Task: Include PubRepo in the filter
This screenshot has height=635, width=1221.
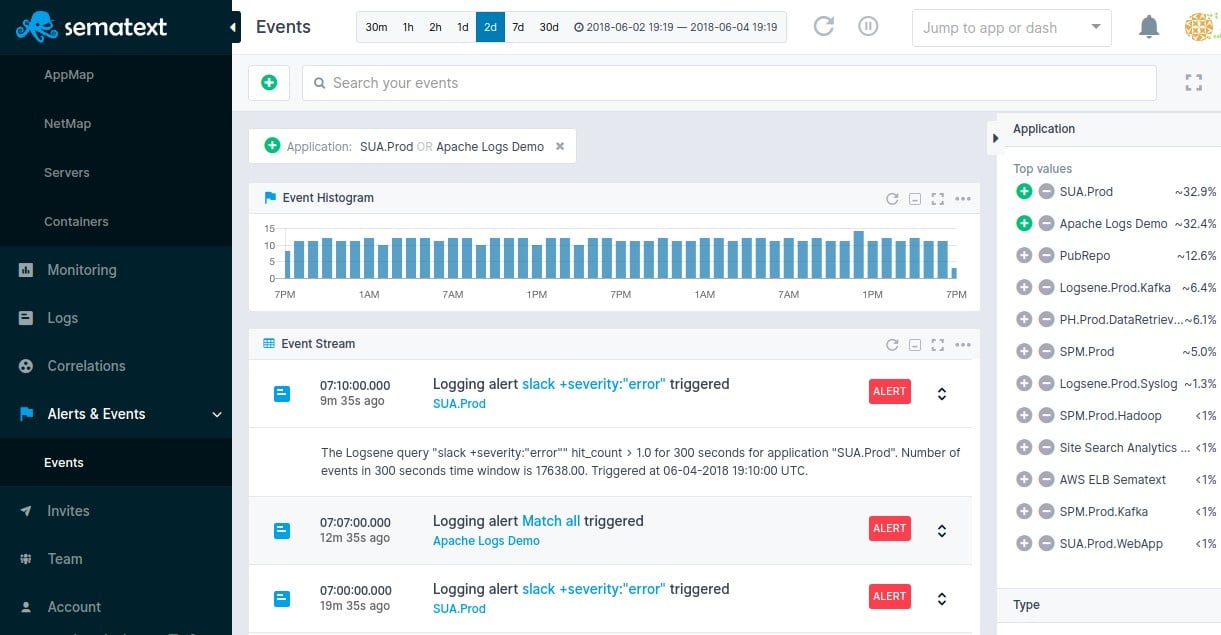Action: coord(1023,256)
